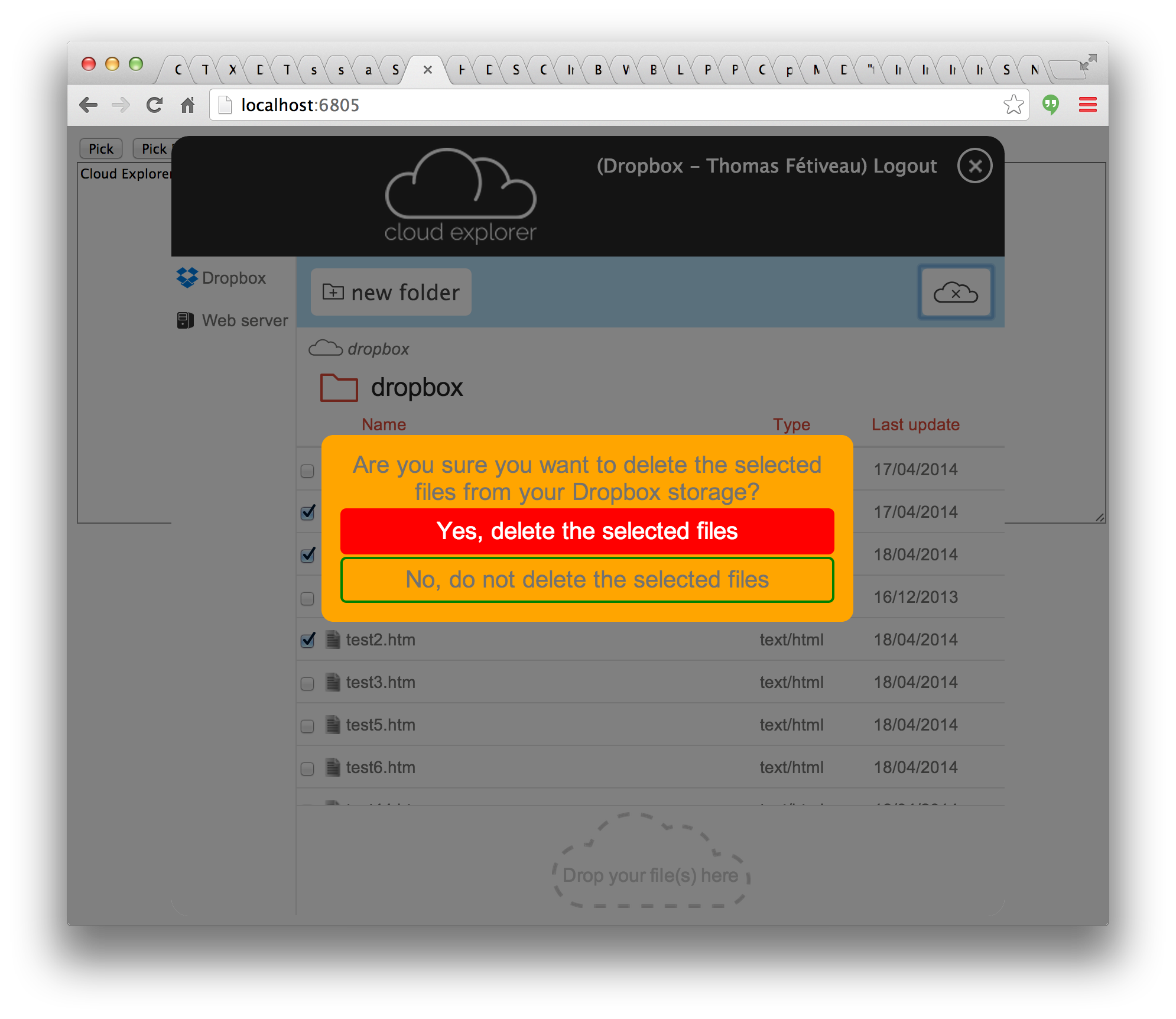1176x1019 pixels.
Task: Sort files by the Last update column header
Action: click(915, 424)
